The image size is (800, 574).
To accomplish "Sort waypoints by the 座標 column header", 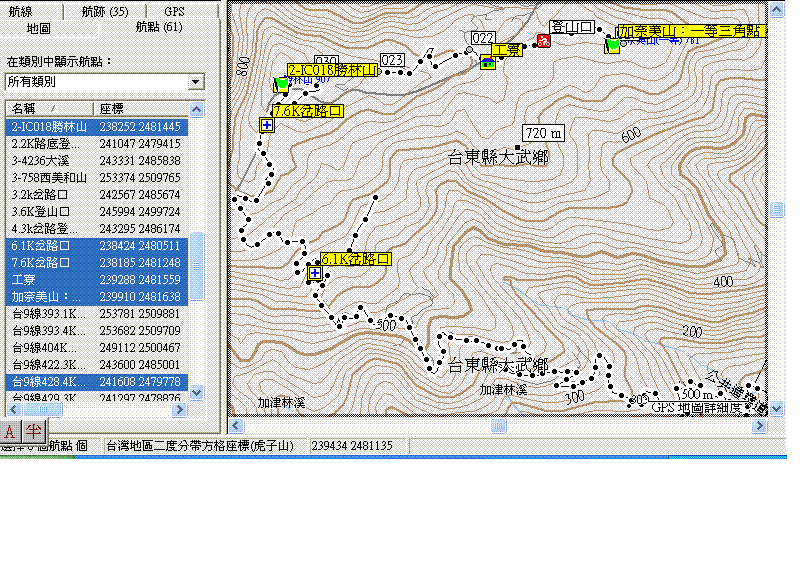I will point(140,108).
